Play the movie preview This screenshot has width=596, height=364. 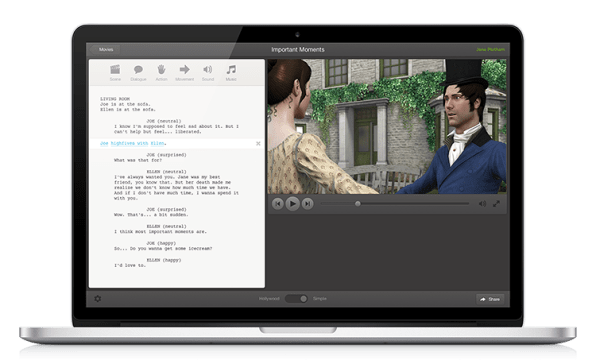tap(293, 204)
